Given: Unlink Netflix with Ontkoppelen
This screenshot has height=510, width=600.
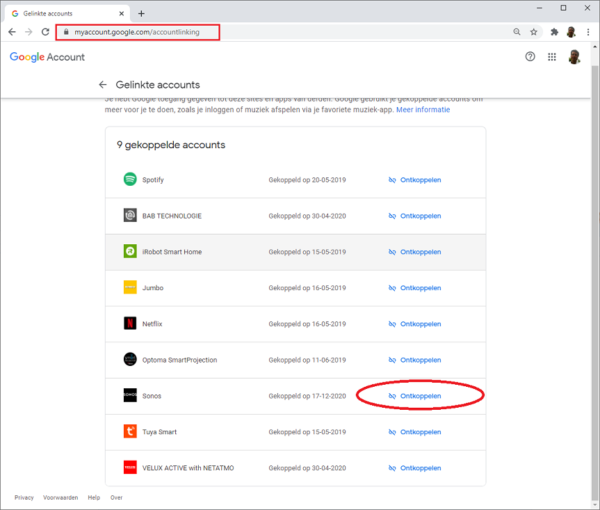Looking at the screenshot, I should click(x=415, y=324).
